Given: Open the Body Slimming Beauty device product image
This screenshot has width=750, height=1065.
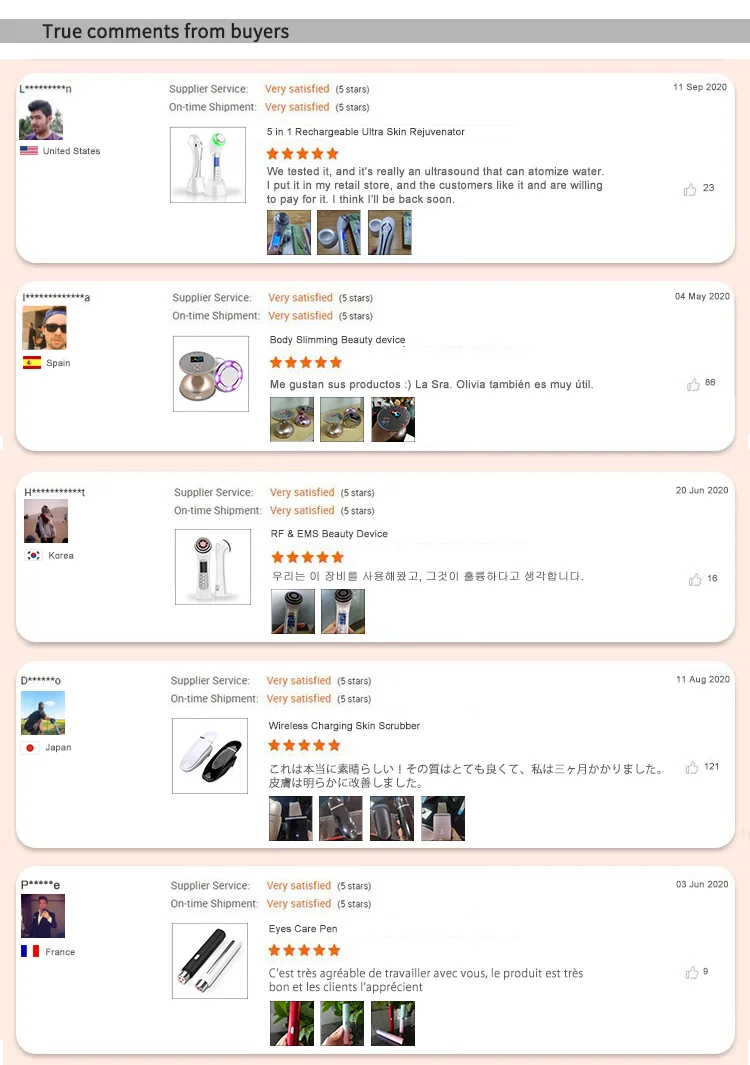Looking at the screenshot, I should point(211,374).
